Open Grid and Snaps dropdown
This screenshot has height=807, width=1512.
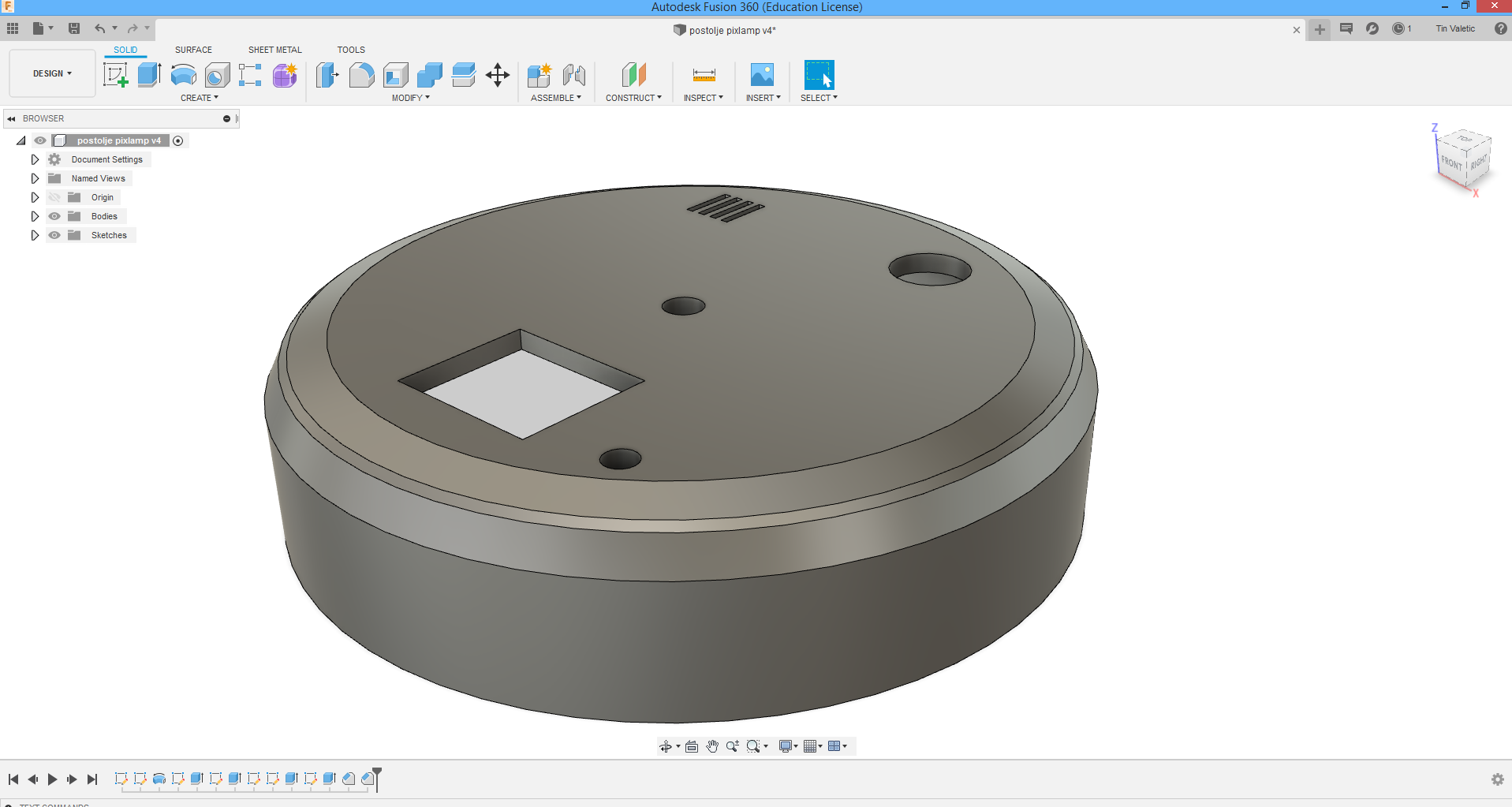click(x=813, y=746)
